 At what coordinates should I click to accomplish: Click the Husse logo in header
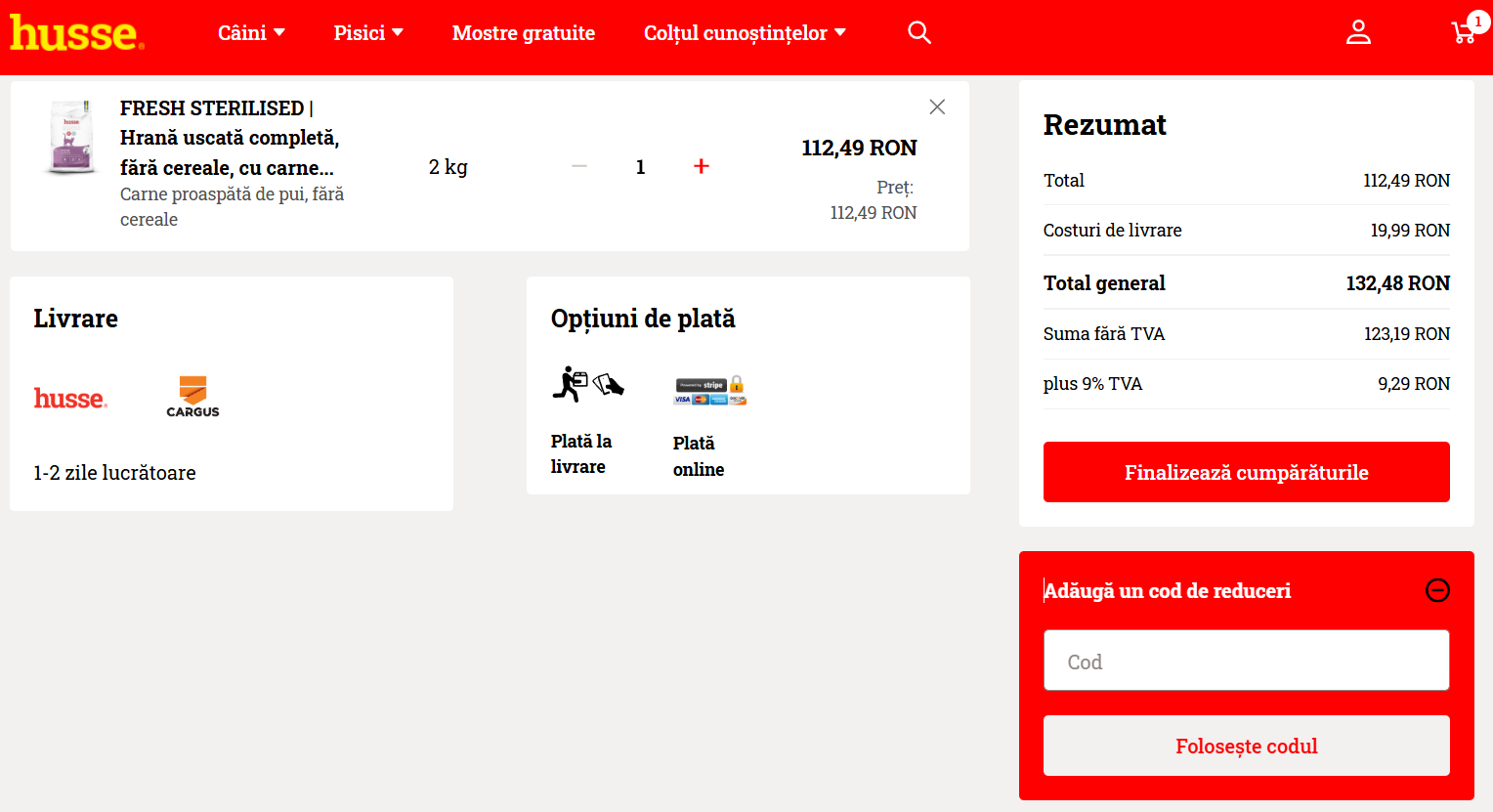click(x=76, y=33)
